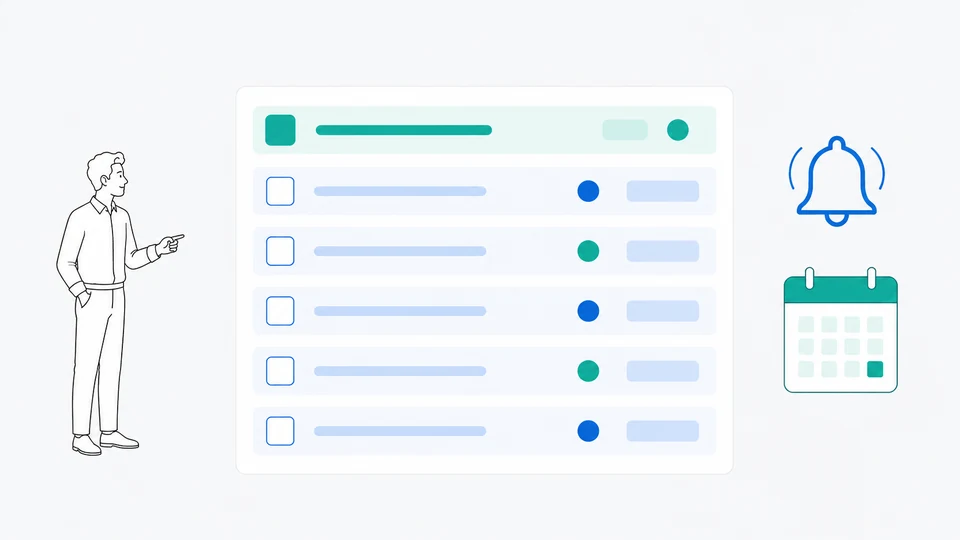Image resolution: width=960 pixels, height=540 pixels.
Task: Click the tag pill in the second task row
Action: point(662,251)
